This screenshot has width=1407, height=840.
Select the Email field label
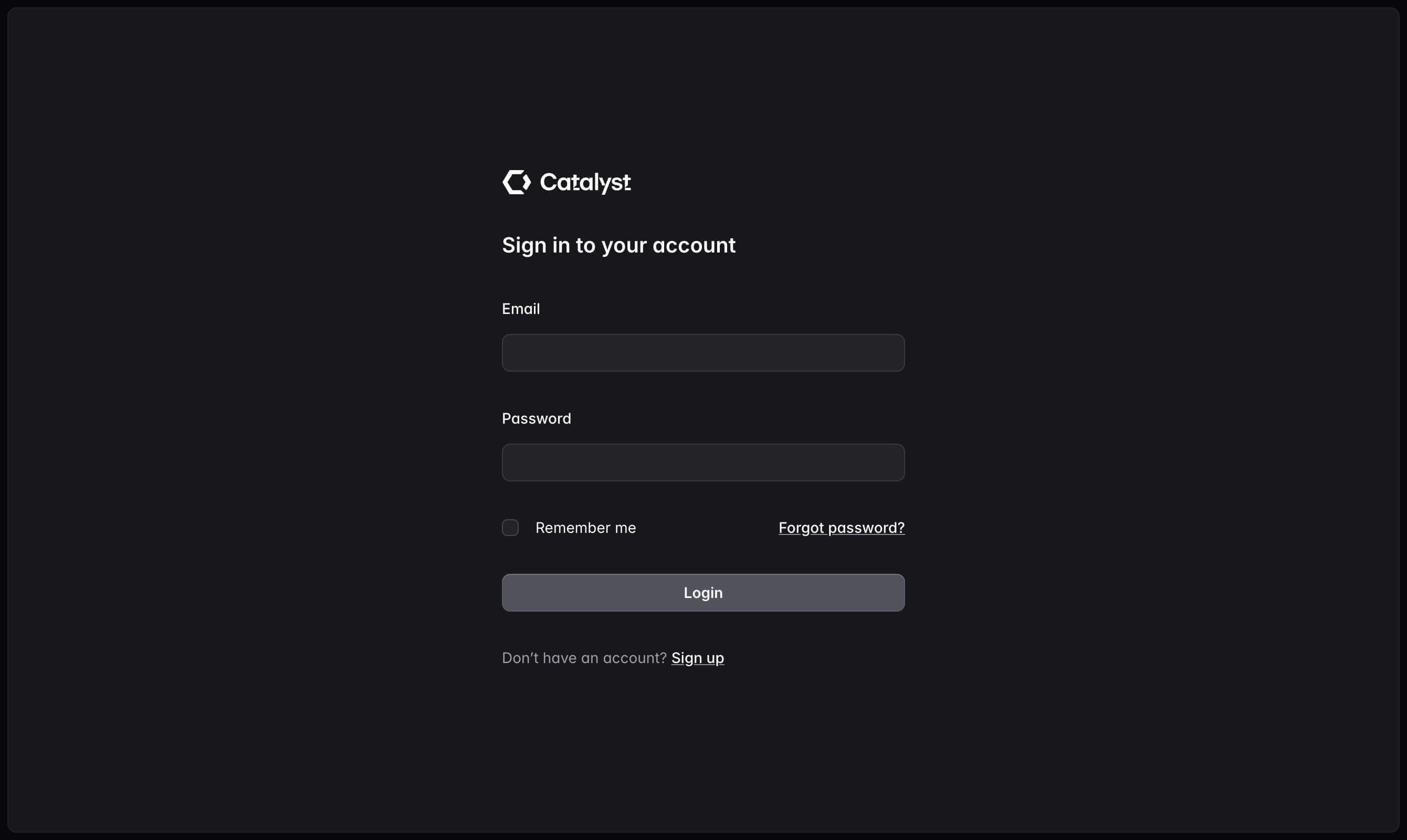point(520,309)
